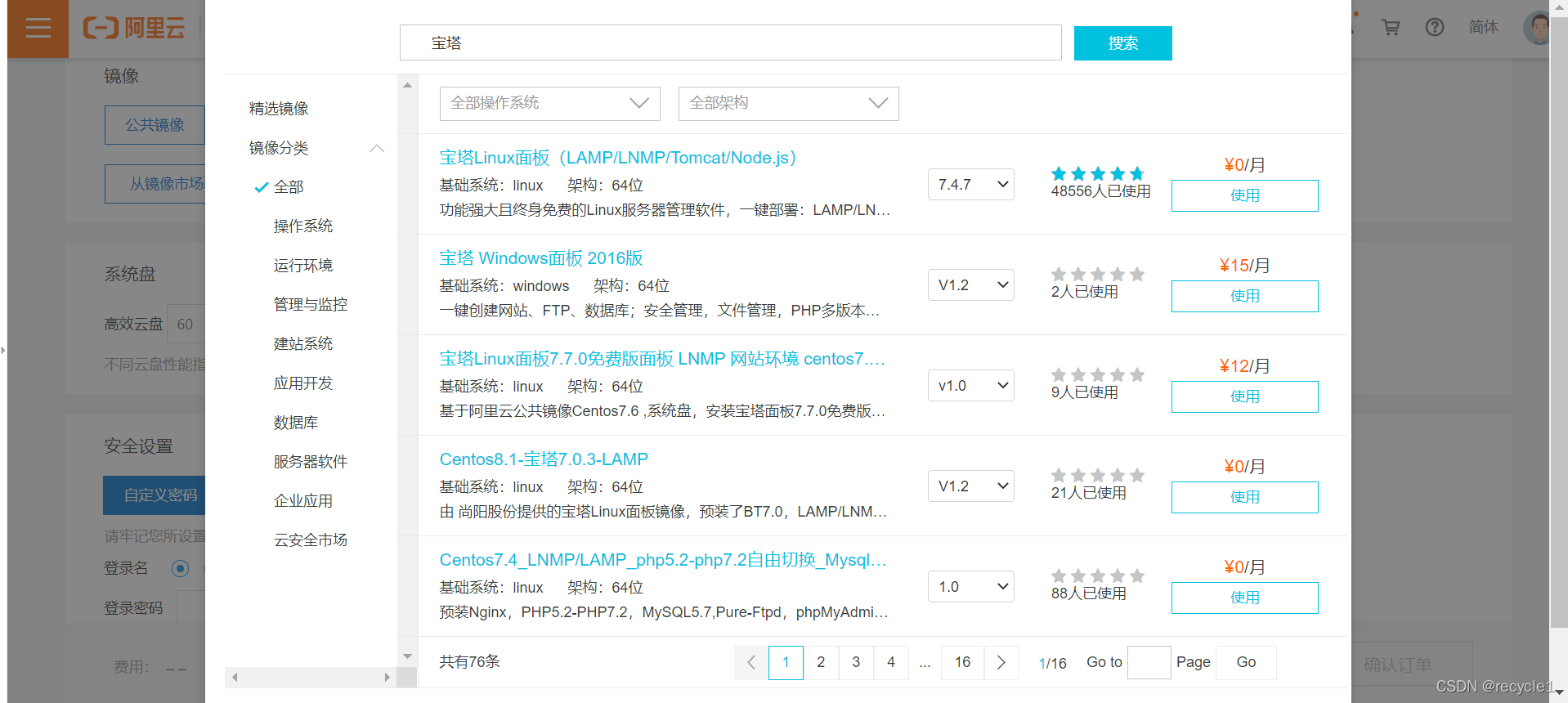This screenshot has width=1568, height=703.
Task: Click the 搜索 search button
Action: click(1123, 43)
